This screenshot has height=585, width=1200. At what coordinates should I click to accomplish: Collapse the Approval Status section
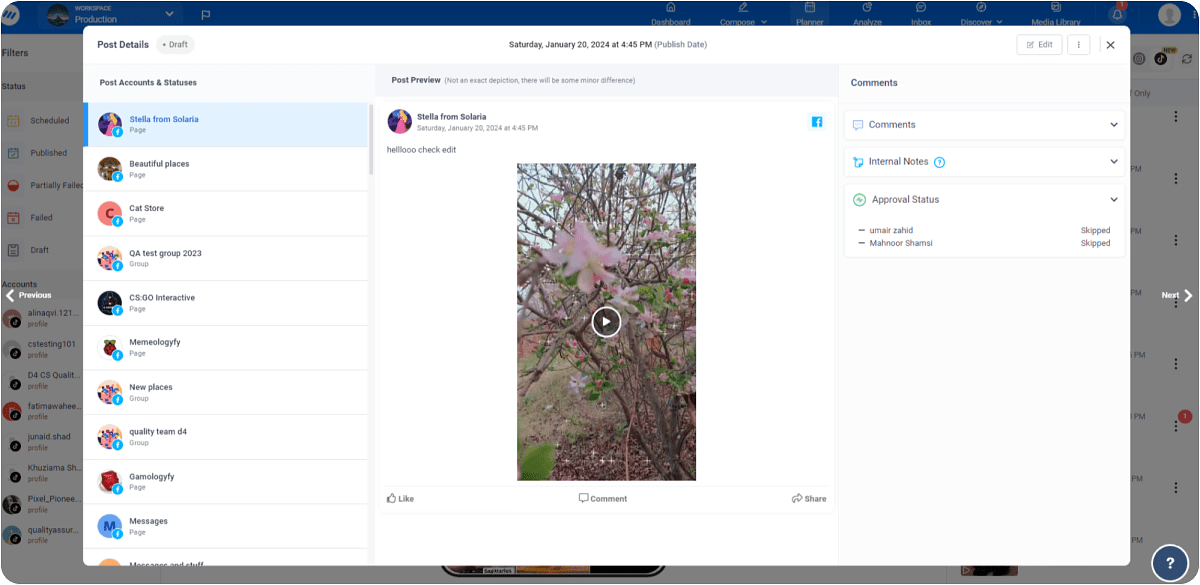(1113, 200)
